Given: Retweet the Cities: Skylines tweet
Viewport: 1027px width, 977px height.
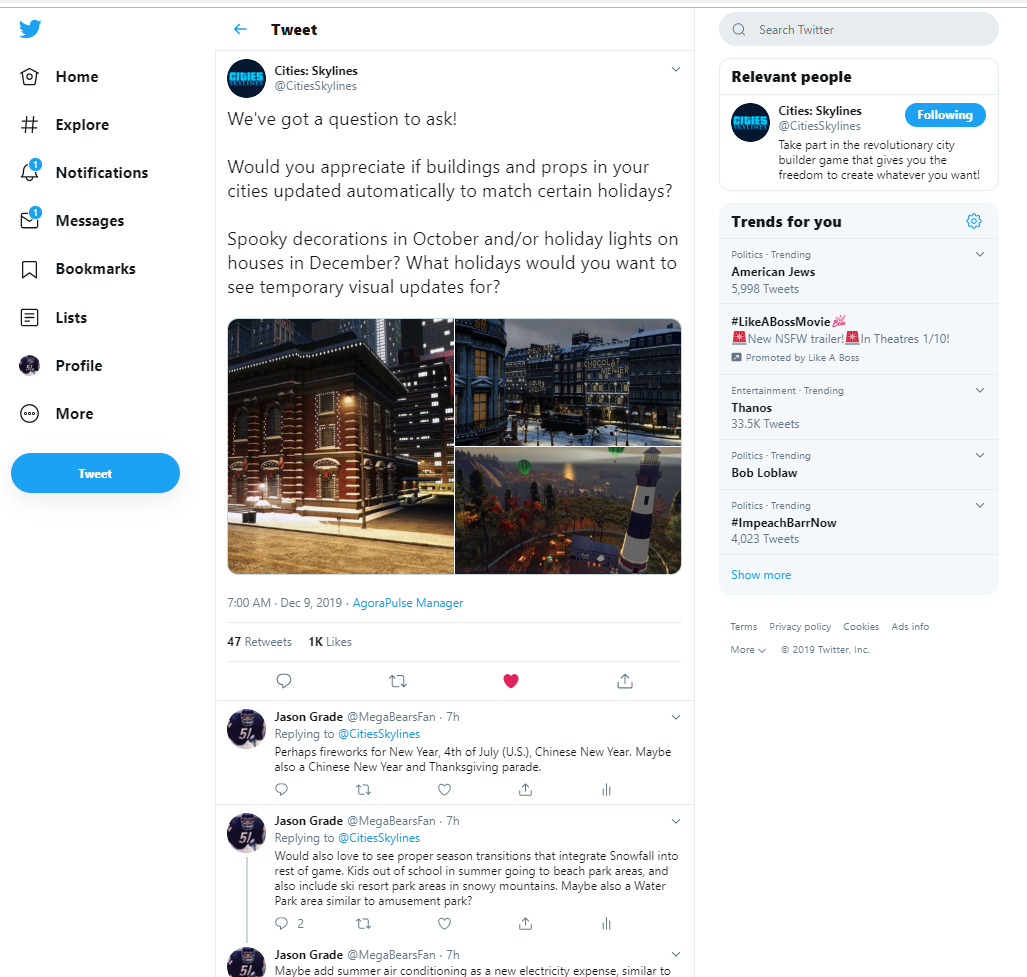Looking at the screenshot, I should point(398,681).
